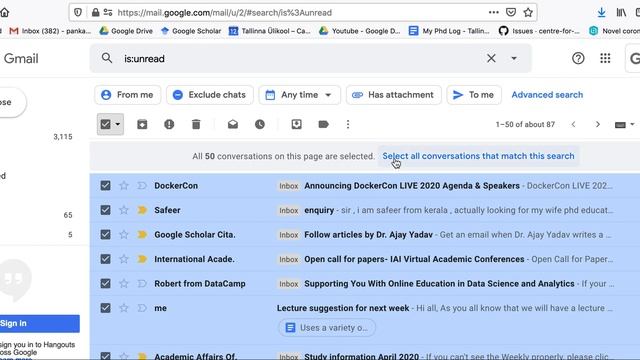640x360 pixels.
Task: Open the 'Uses a variety o...' attachment chip
Action: pos(327,328)
